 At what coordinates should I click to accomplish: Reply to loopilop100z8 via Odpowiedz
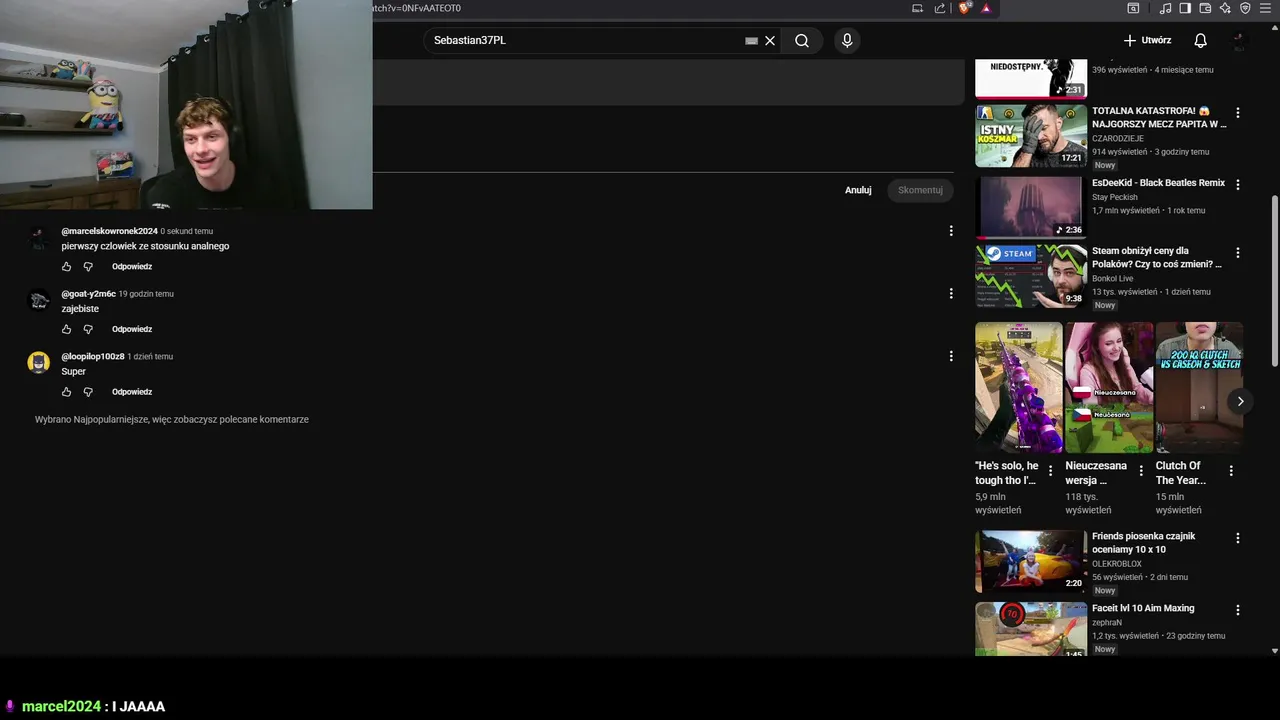tap(132, 392)
